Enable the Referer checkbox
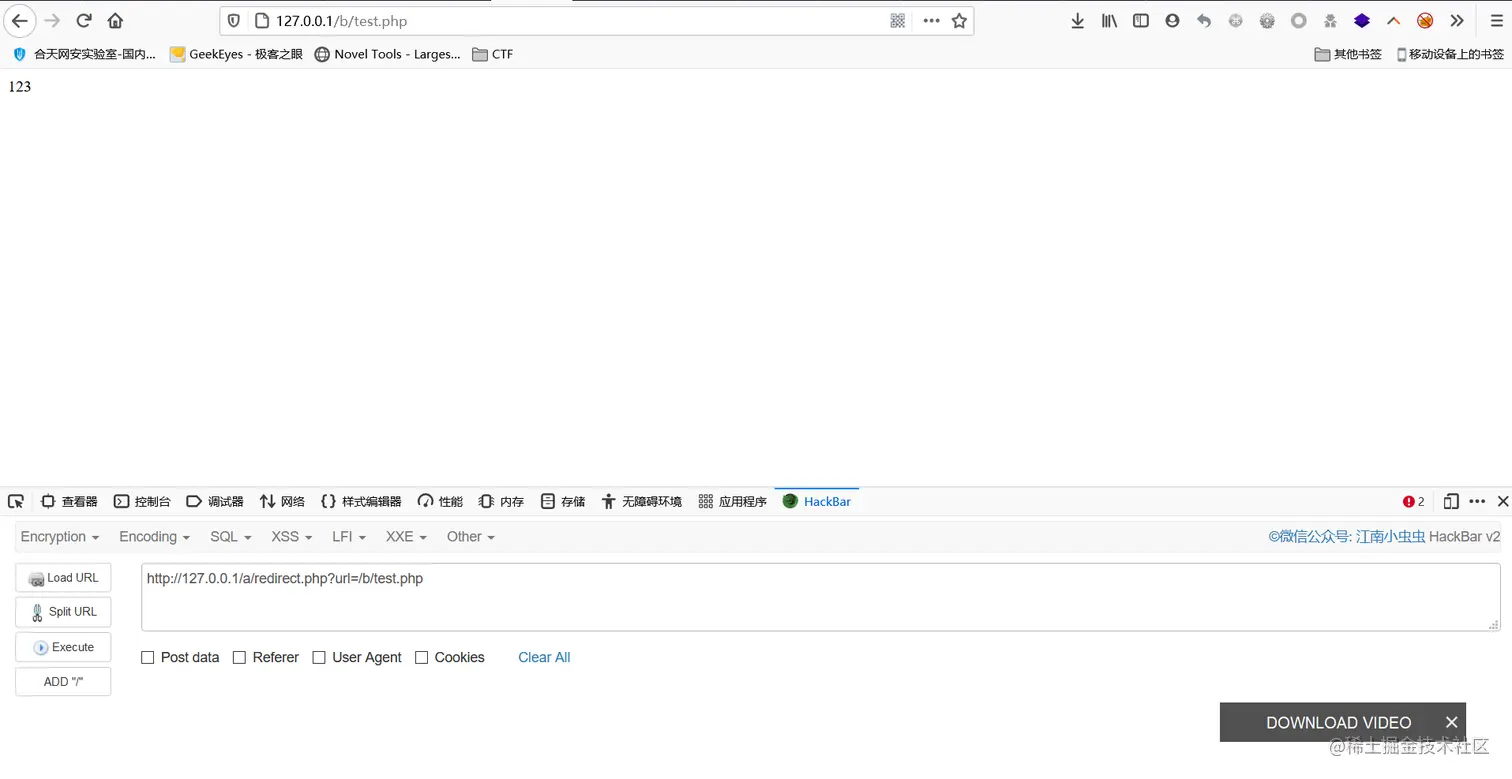1512x779 pixels. click(239, 657)
